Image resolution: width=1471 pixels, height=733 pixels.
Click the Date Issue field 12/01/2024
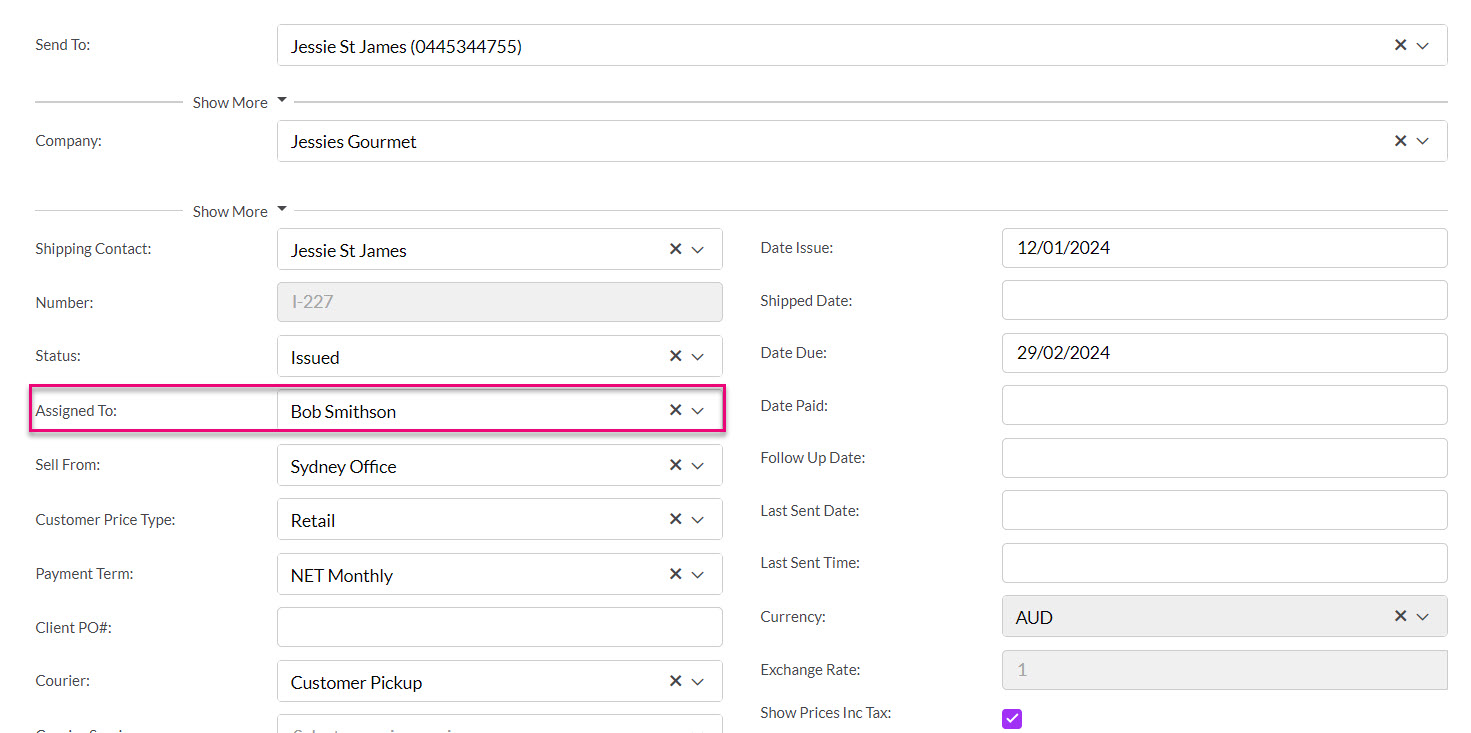point(1224,248)
